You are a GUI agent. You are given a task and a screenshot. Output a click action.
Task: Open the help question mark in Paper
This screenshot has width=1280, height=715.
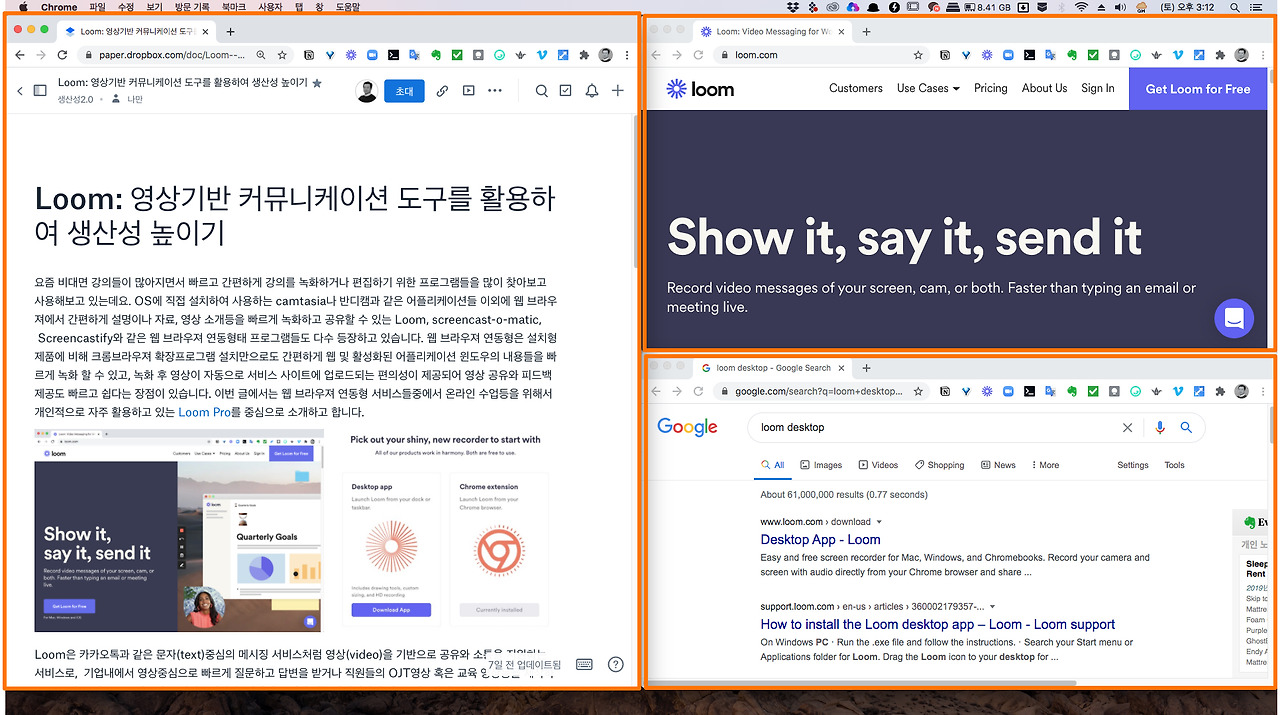point(616,664)
